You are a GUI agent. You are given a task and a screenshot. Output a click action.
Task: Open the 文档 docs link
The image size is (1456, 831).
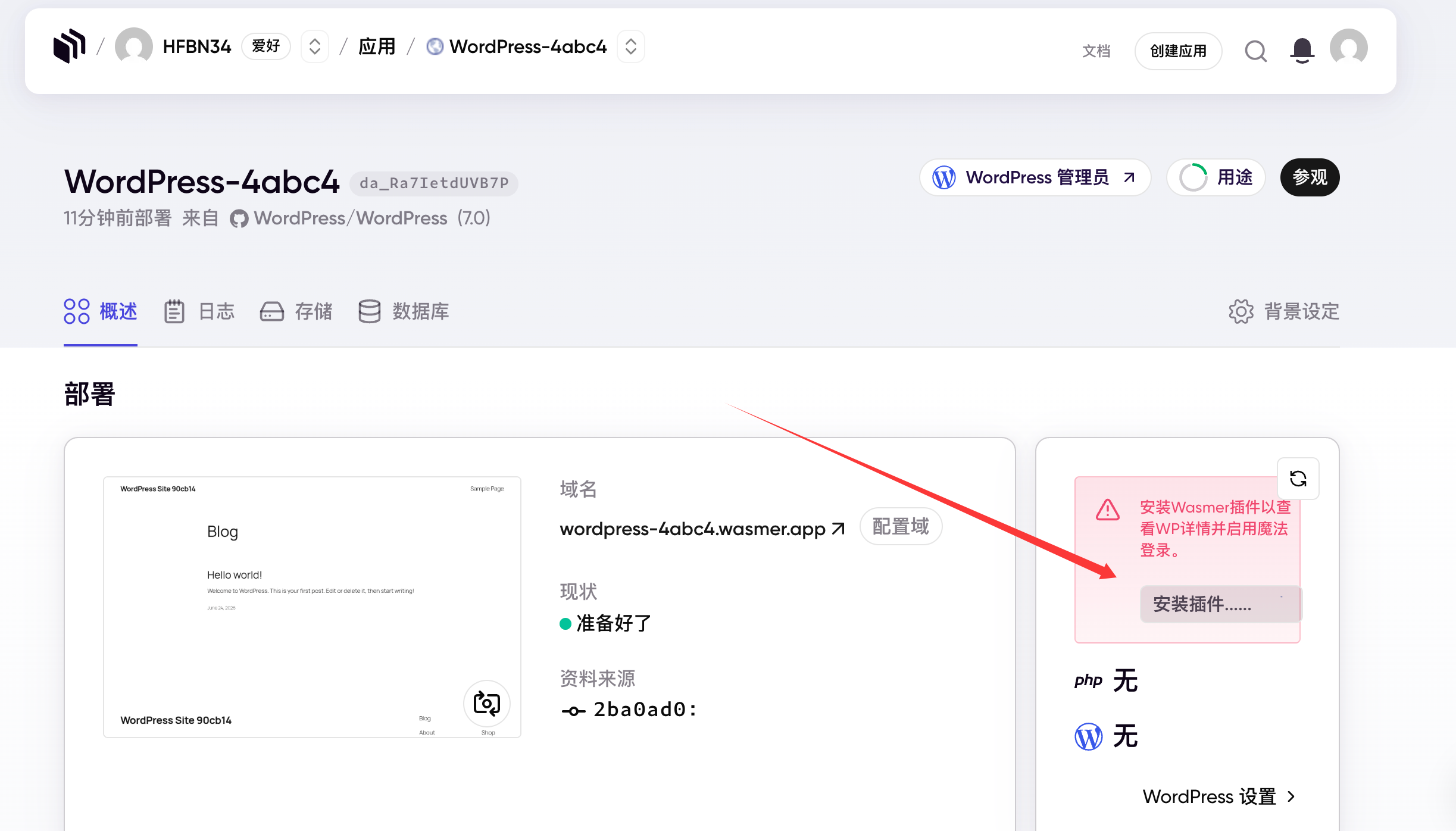coord(1096,51)
